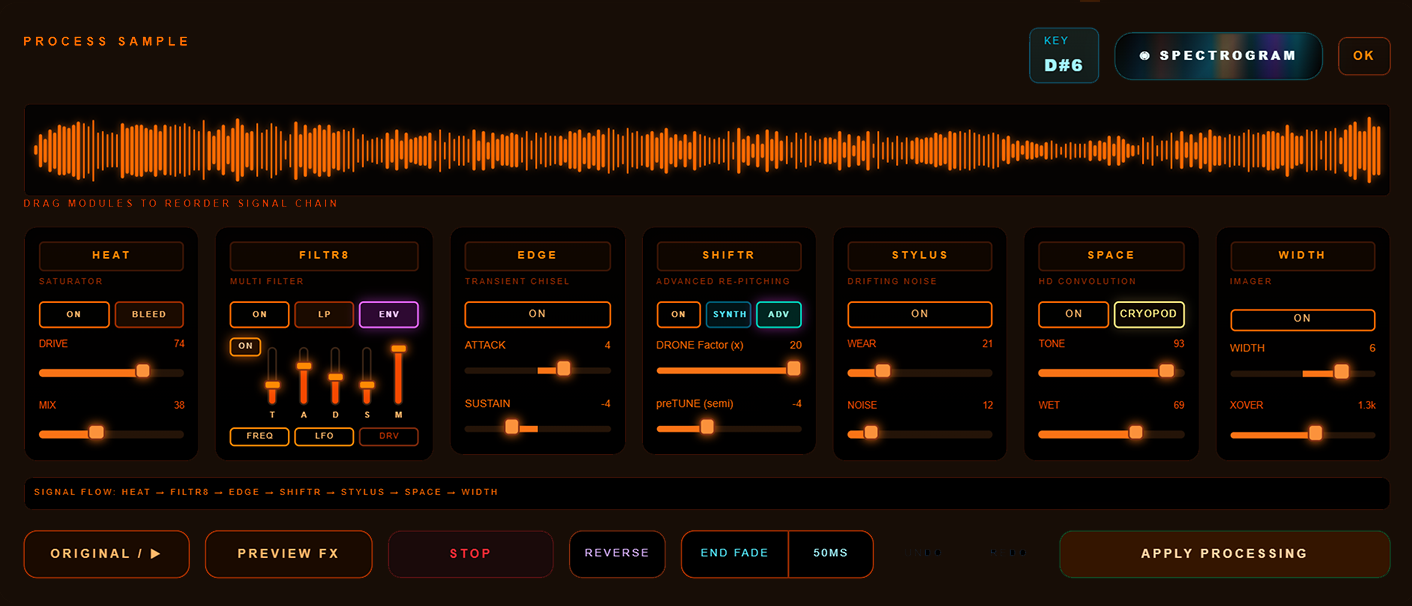Toggle the envelope ON switch in FILTR8
The width and height of the screenshot is (1412, 606).
244,347
